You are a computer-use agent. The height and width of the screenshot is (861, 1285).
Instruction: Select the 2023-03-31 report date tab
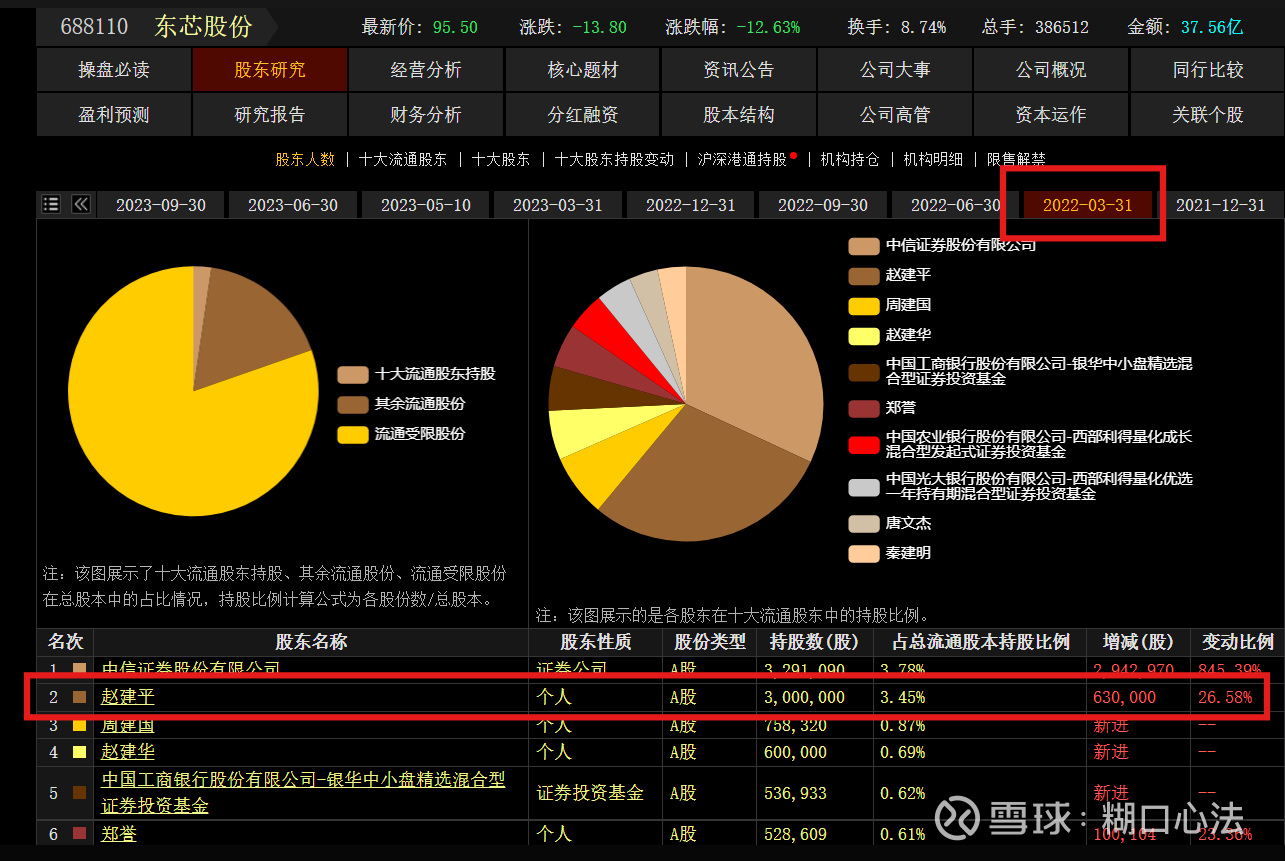coord(558,204)
